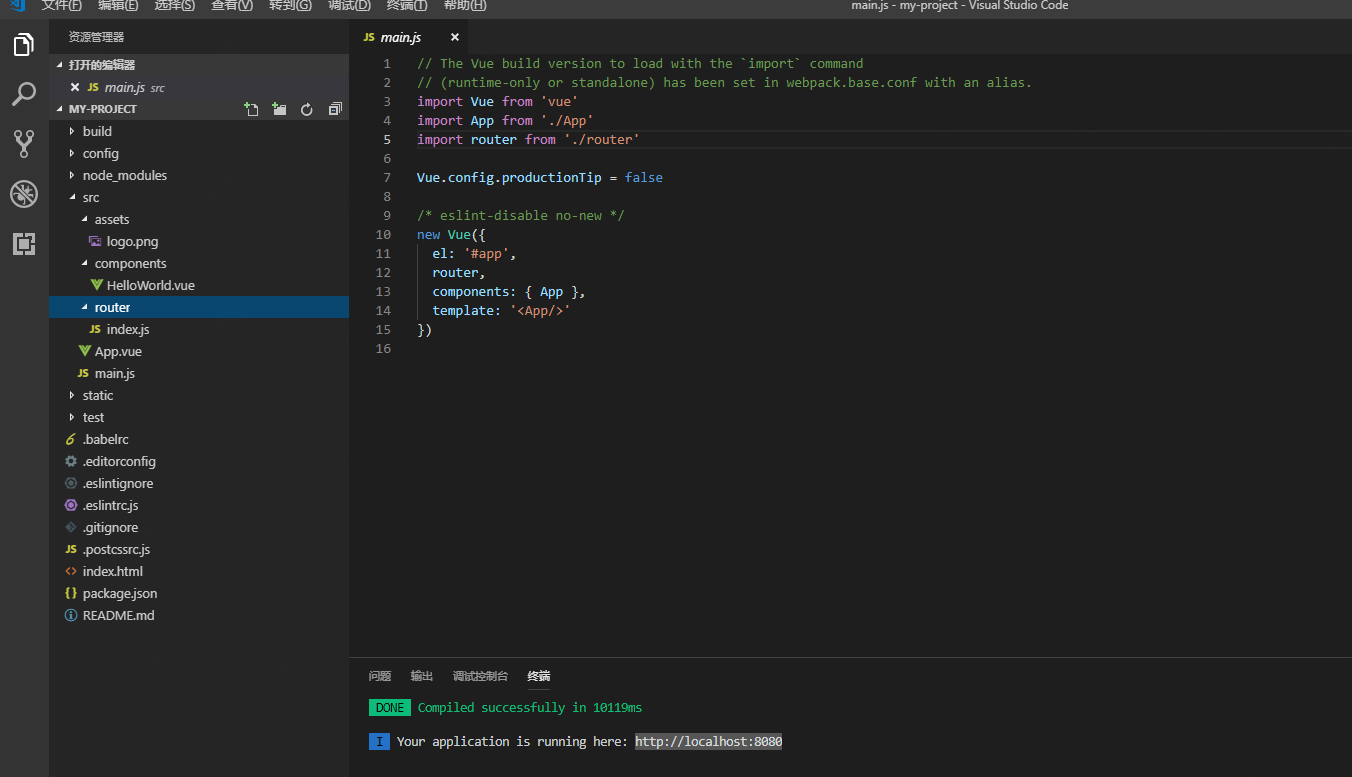Click 'Your application is running here:' text

513,741
